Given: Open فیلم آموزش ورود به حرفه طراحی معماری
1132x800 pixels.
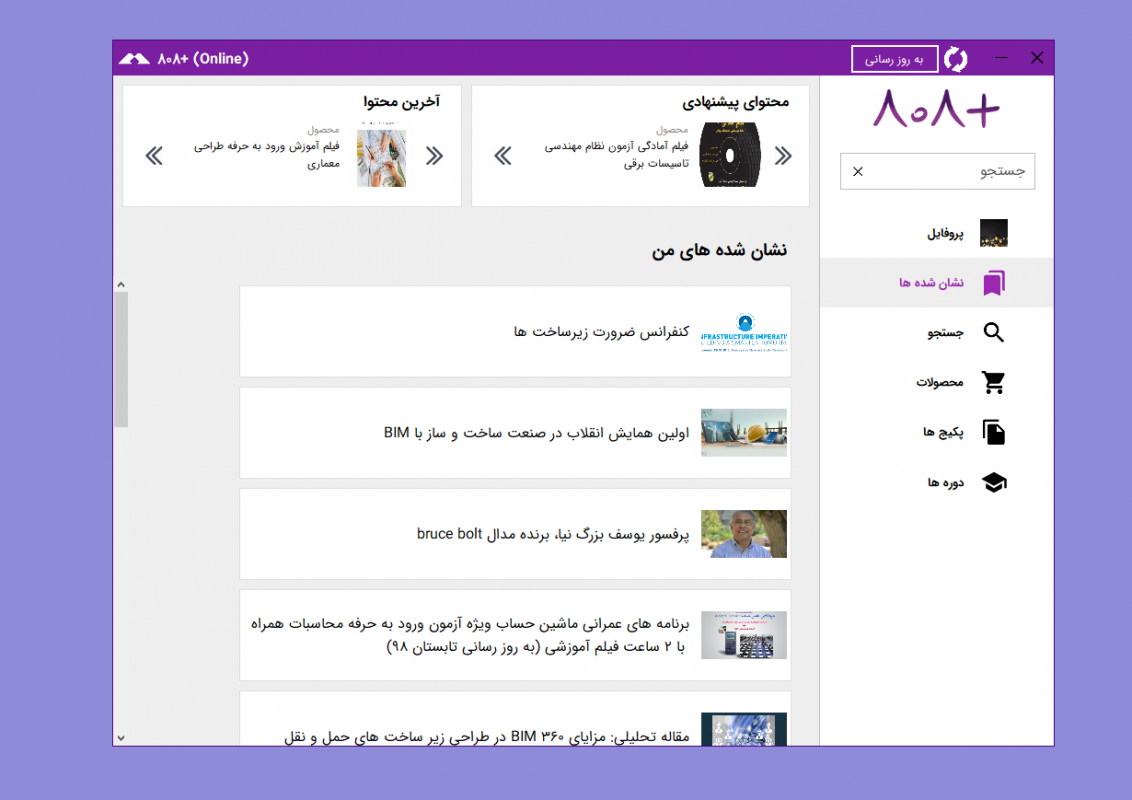Looking at the screenshot, I should [266, 155].
